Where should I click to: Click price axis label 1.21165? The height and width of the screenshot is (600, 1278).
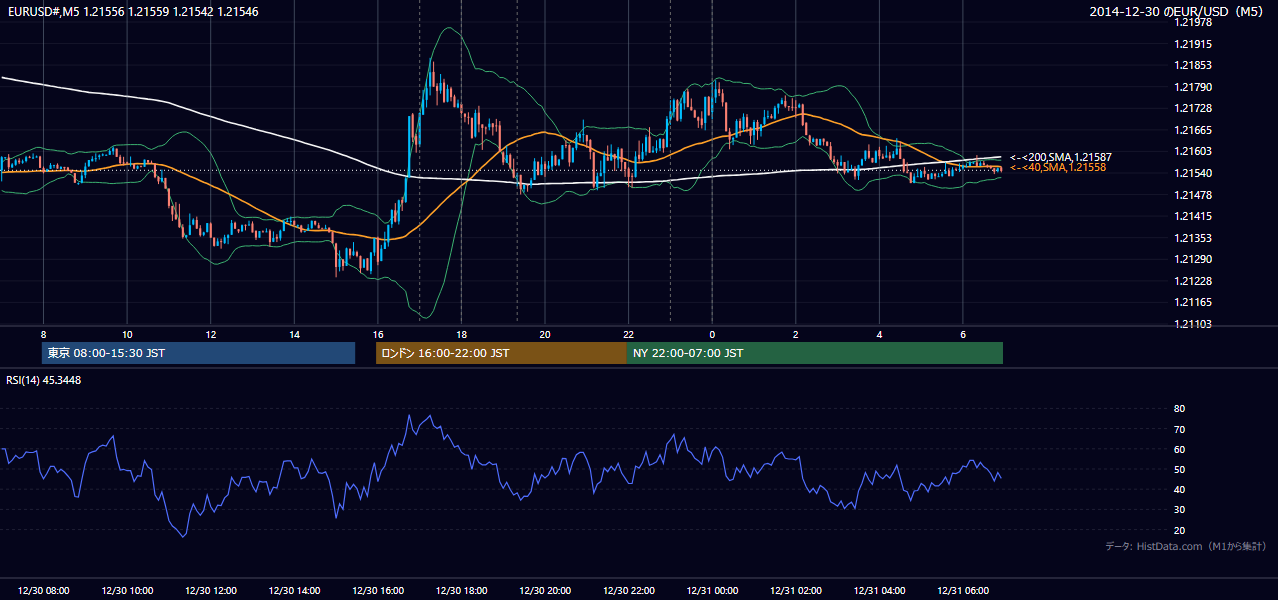click(1195, 302)
